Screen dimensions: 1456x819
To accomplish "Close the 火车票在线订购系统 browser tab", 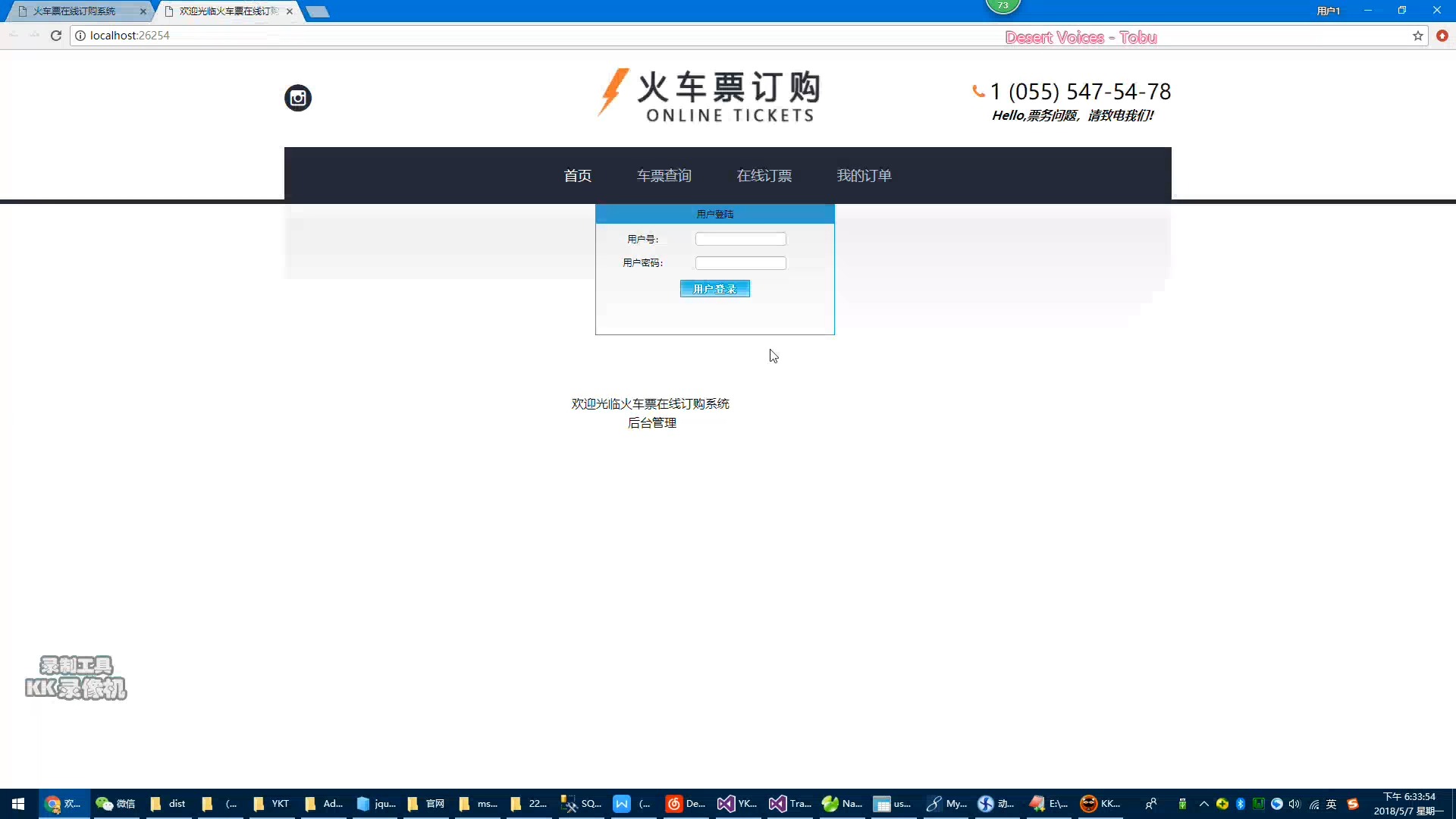I will coord(143,11).
